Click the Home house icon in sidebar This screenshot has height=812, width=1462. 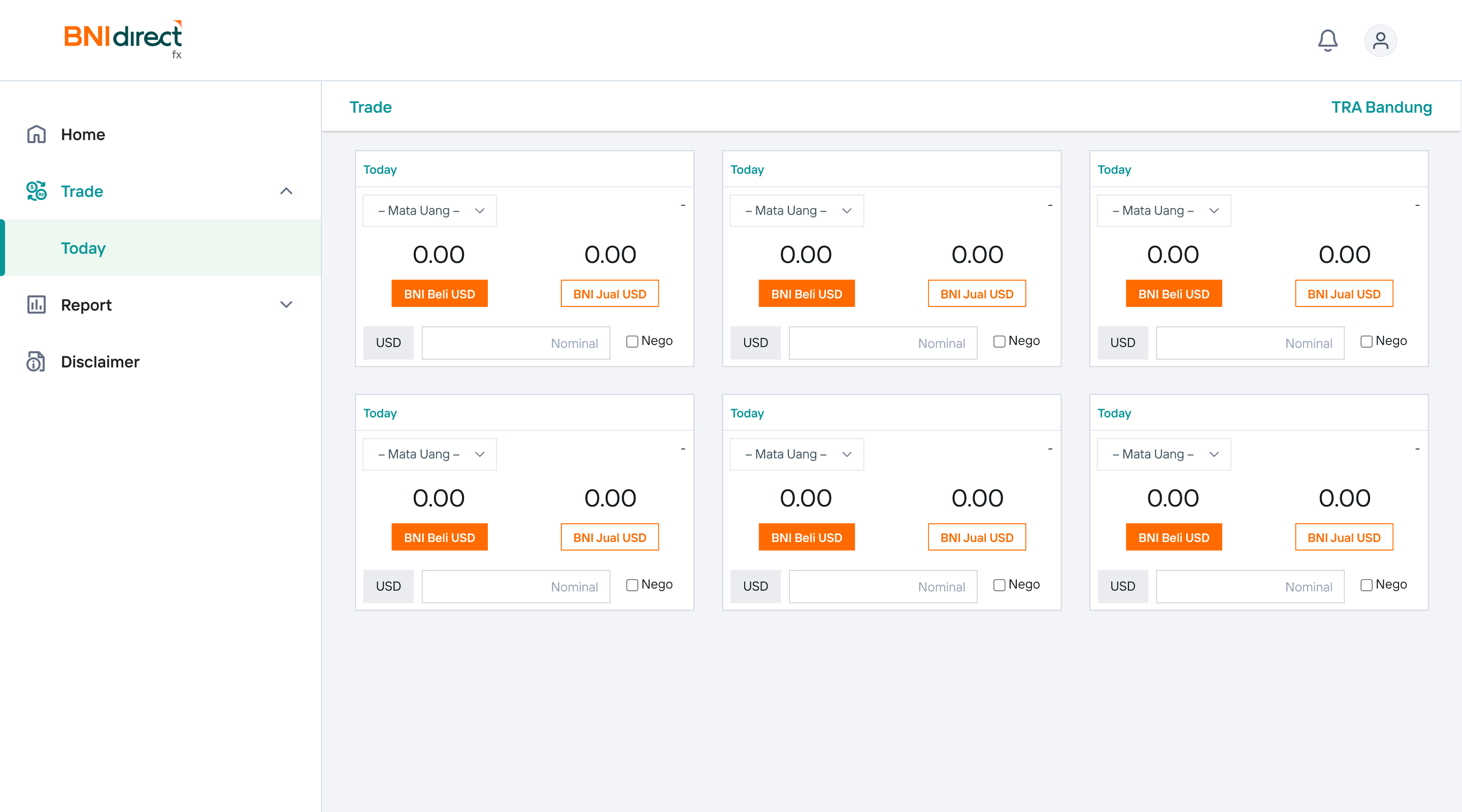tap(37, 134)
